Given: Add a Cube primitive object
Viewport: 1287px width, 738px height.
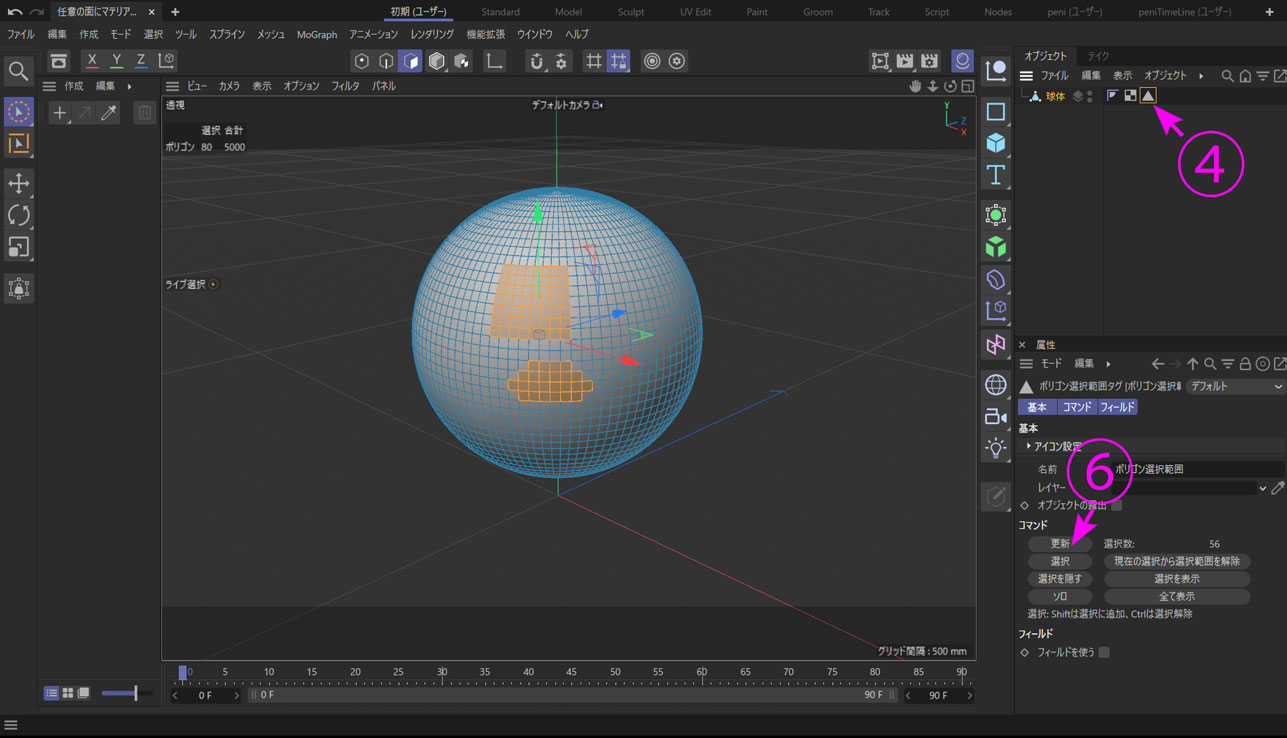Looking at the screenshot, I should [x=995, y=143].
